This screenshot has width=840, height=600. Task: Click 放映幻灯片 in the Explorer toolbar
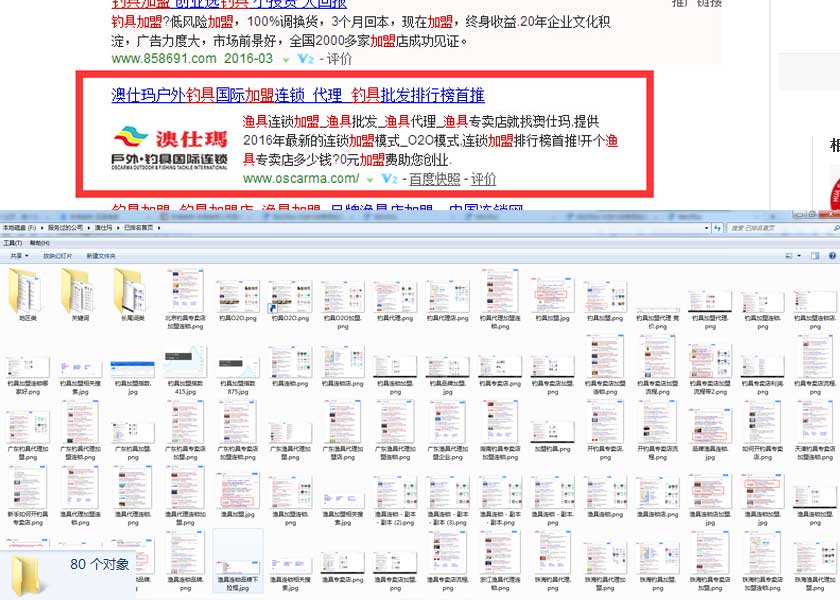click(x=58, y=256)
